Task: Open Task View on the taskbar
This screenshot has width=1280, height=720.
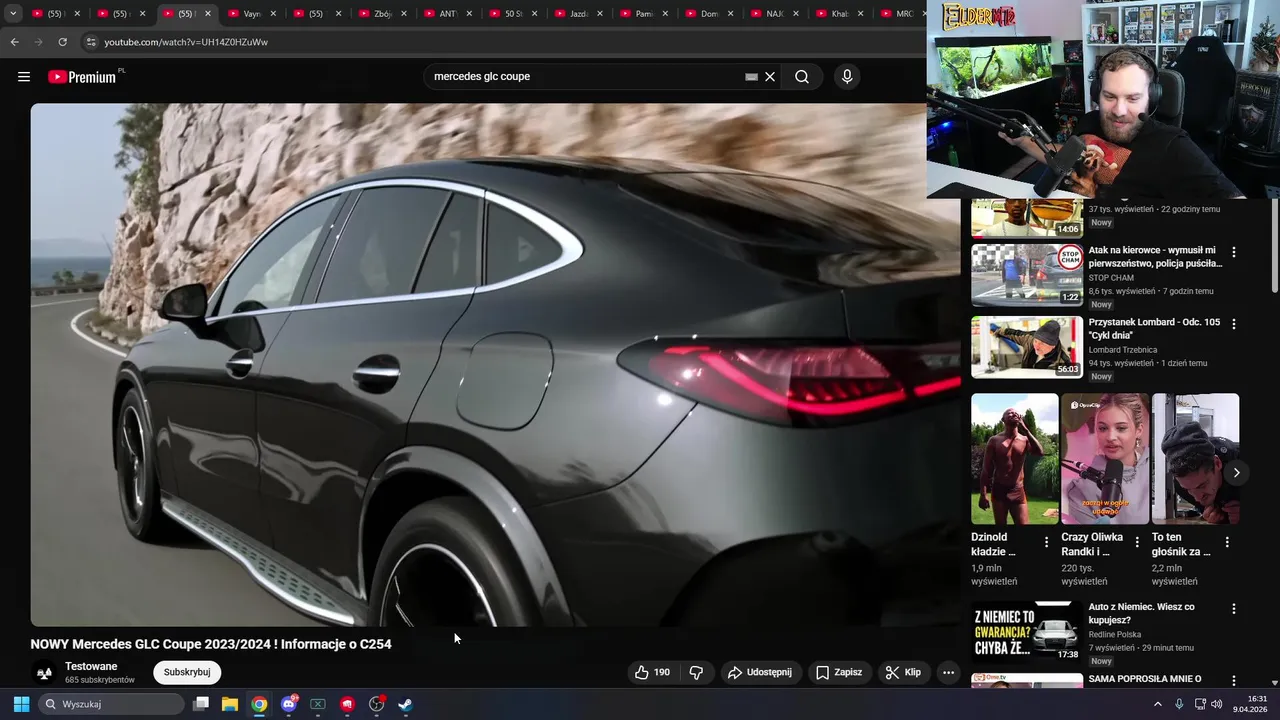Action: click(201, 704)
